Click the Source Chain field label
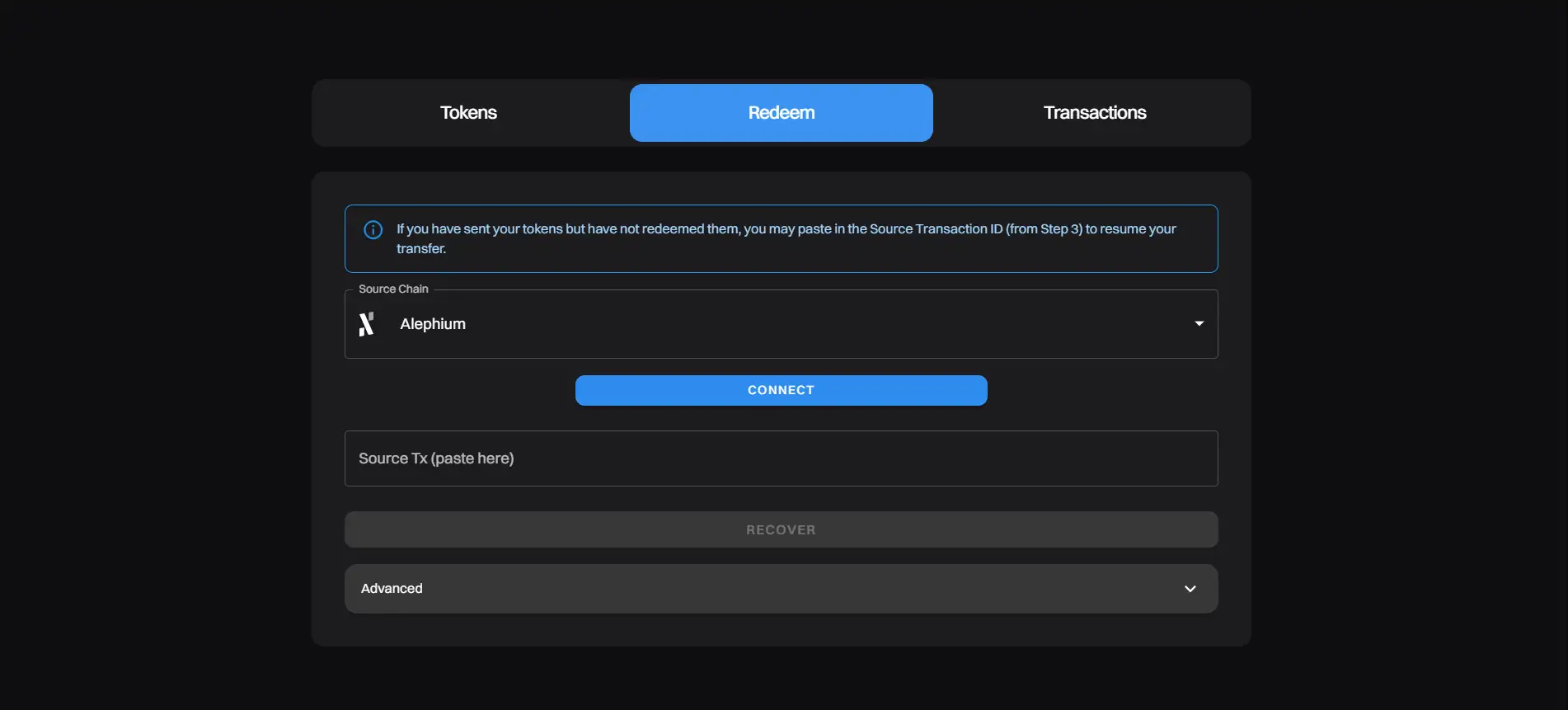The height and width of the screenshot is (710, 1568). point(393,289)
